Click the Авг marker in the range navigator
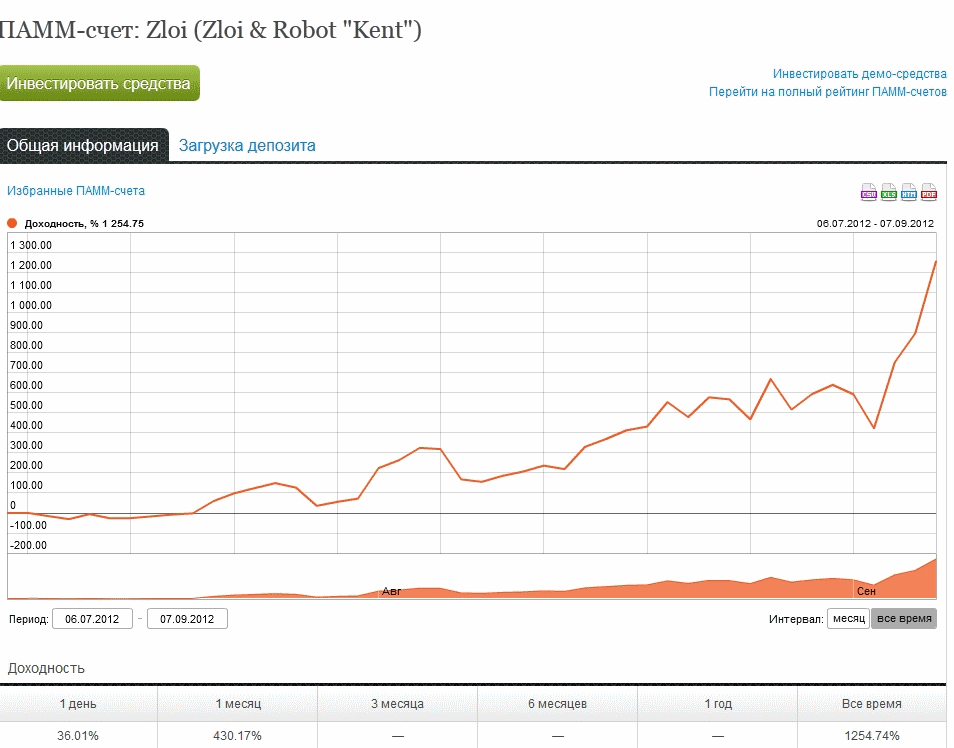 coord(391,592)
